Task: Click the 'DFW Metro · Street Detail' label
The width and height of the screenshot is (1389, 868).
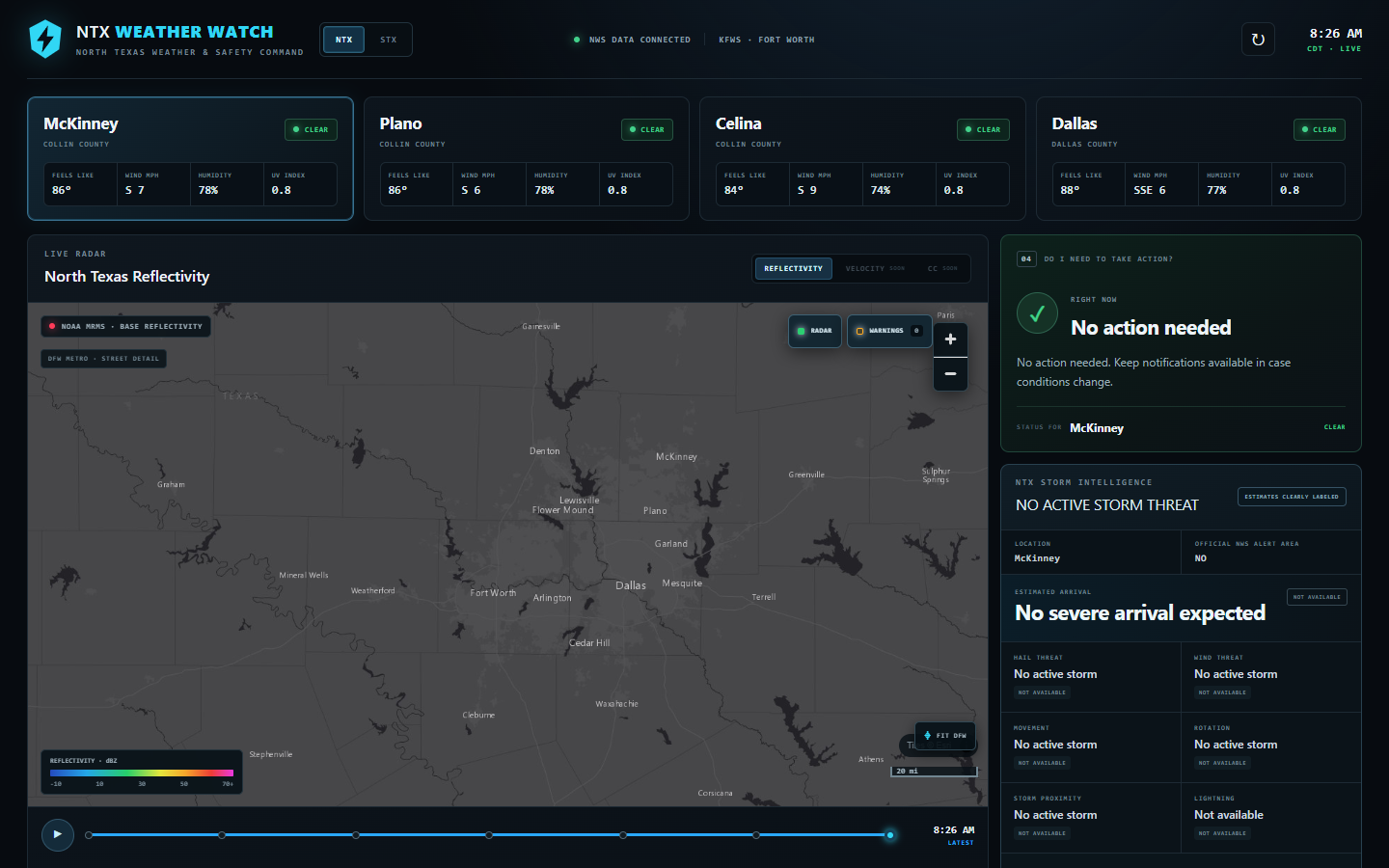Action: (x=103, y=358)
